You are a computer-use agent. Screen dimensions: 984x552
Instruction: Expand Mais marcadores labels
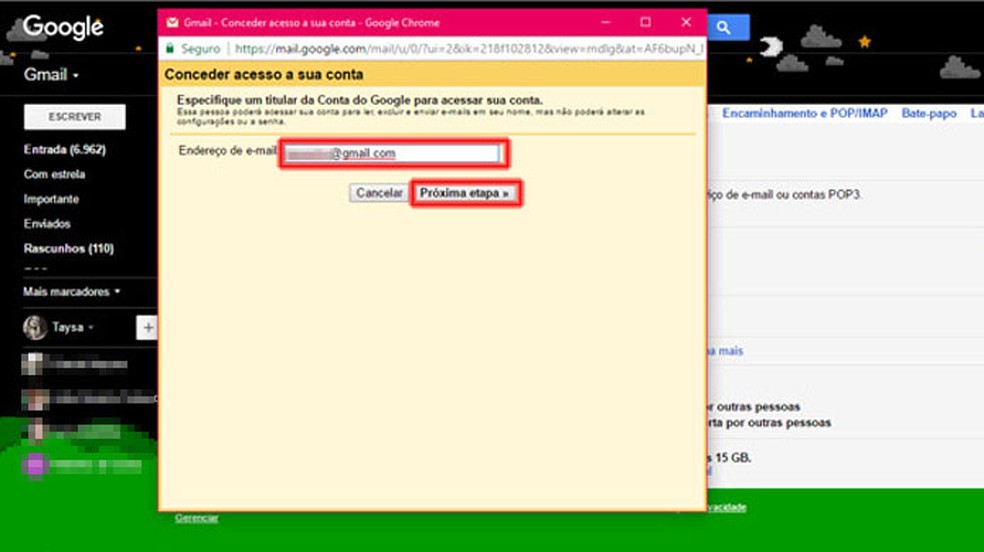(x=72, y=292)
